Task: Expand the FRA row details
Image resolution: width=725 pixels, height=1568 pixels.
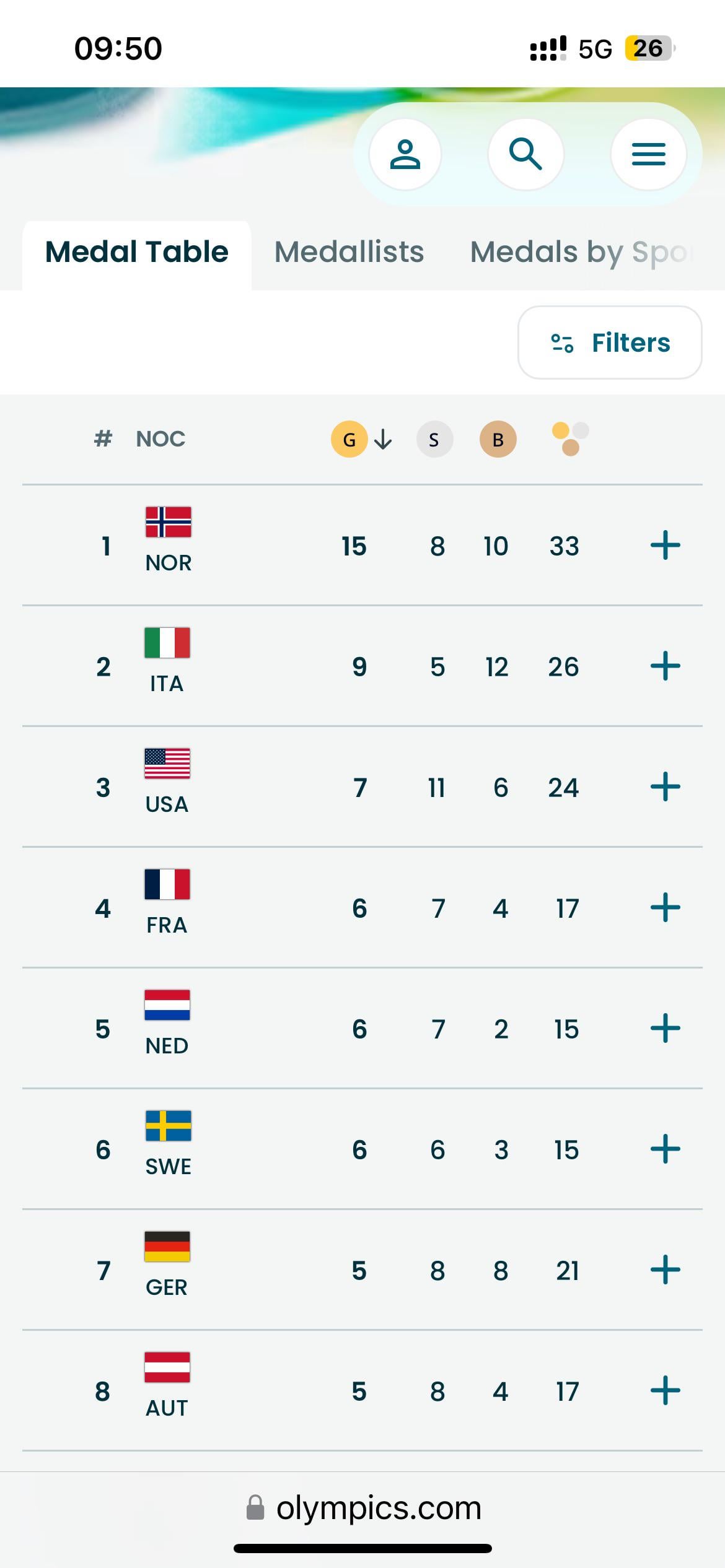Action: pyautogui.click(x=665, y=908)
